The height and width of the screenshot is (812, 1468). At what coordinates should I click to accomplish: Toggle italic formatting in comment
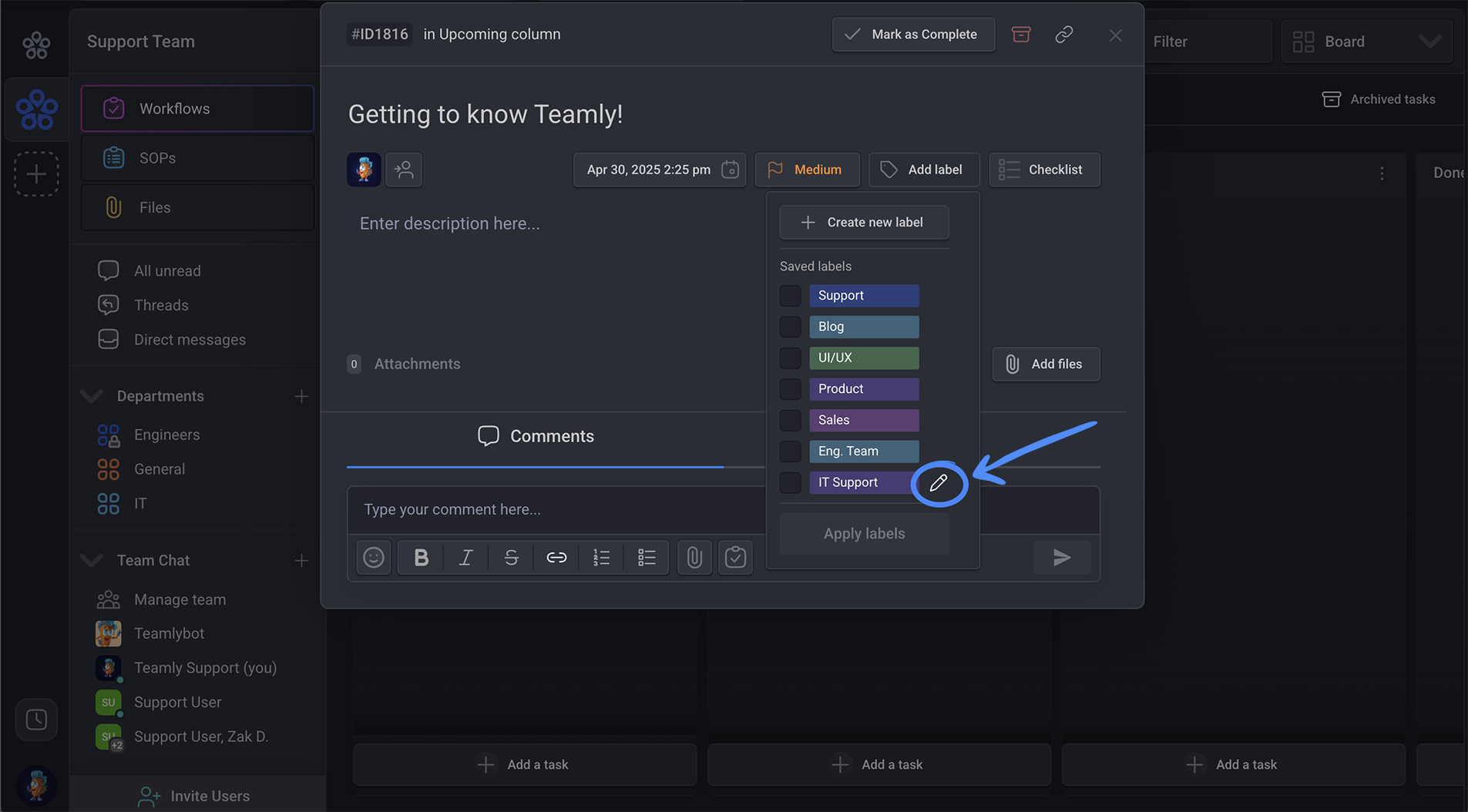(x=465, y=558)
